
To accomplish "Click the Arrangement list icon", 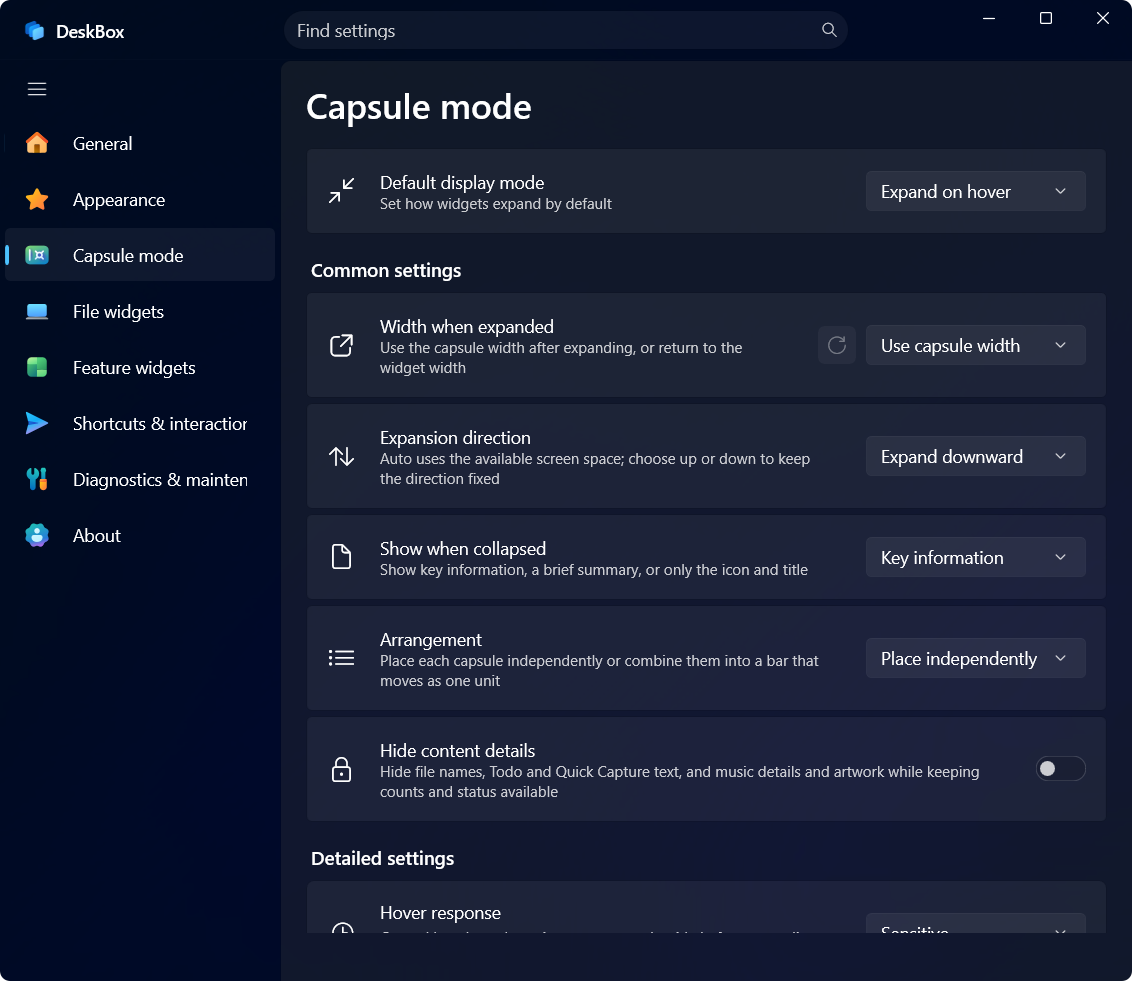I will click(x=341, y=658).
